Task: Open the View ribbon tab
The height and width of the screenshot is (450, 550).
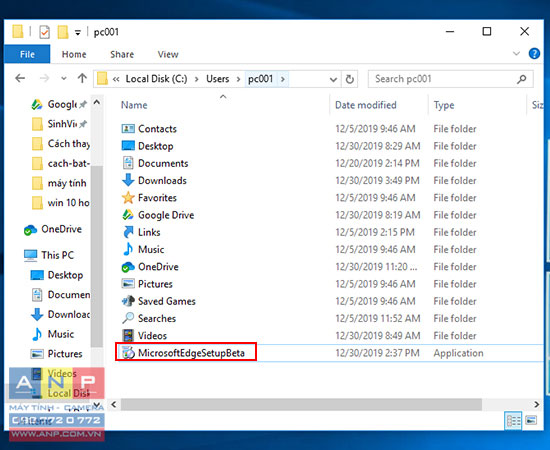Action: tap(168, 54)
